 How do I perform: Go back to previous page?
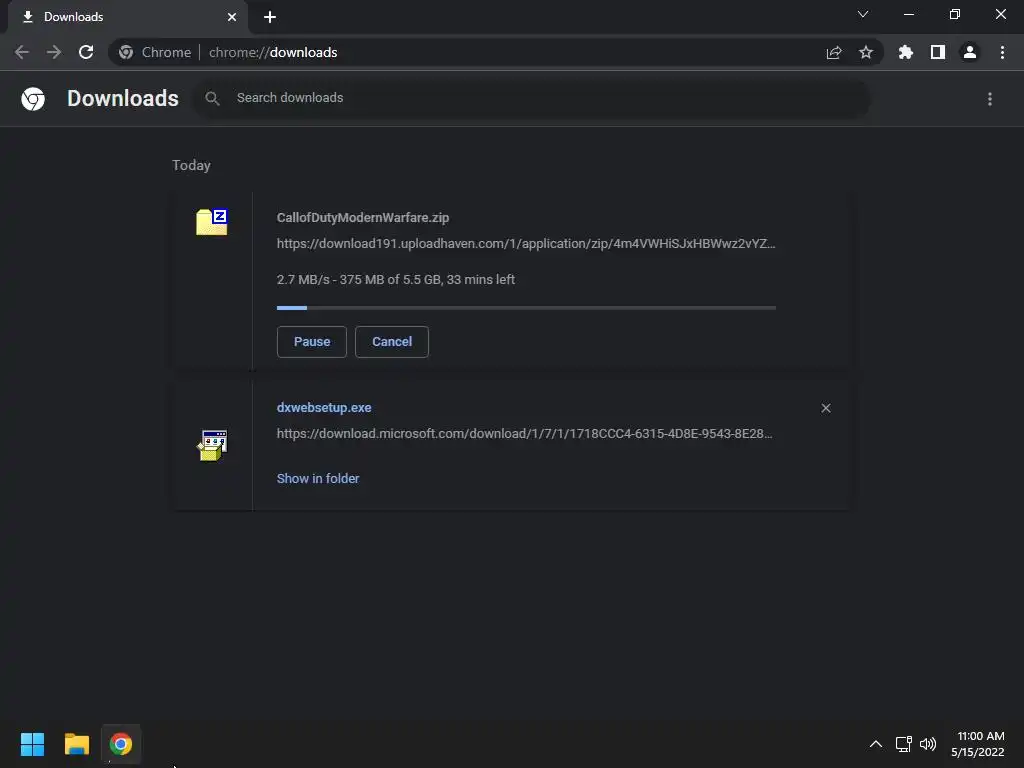(x=22, y=52)
